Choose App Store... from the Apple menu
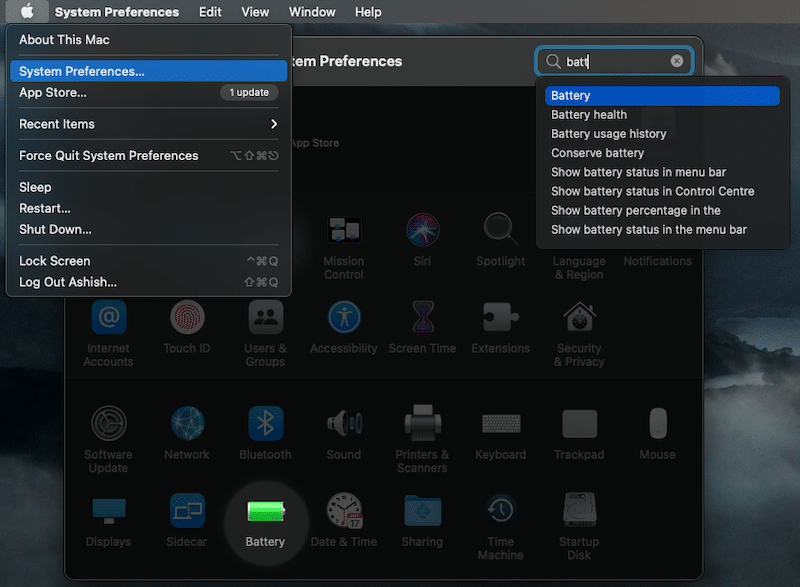Screen dimensions: 800x587 (x=53, y=92)
